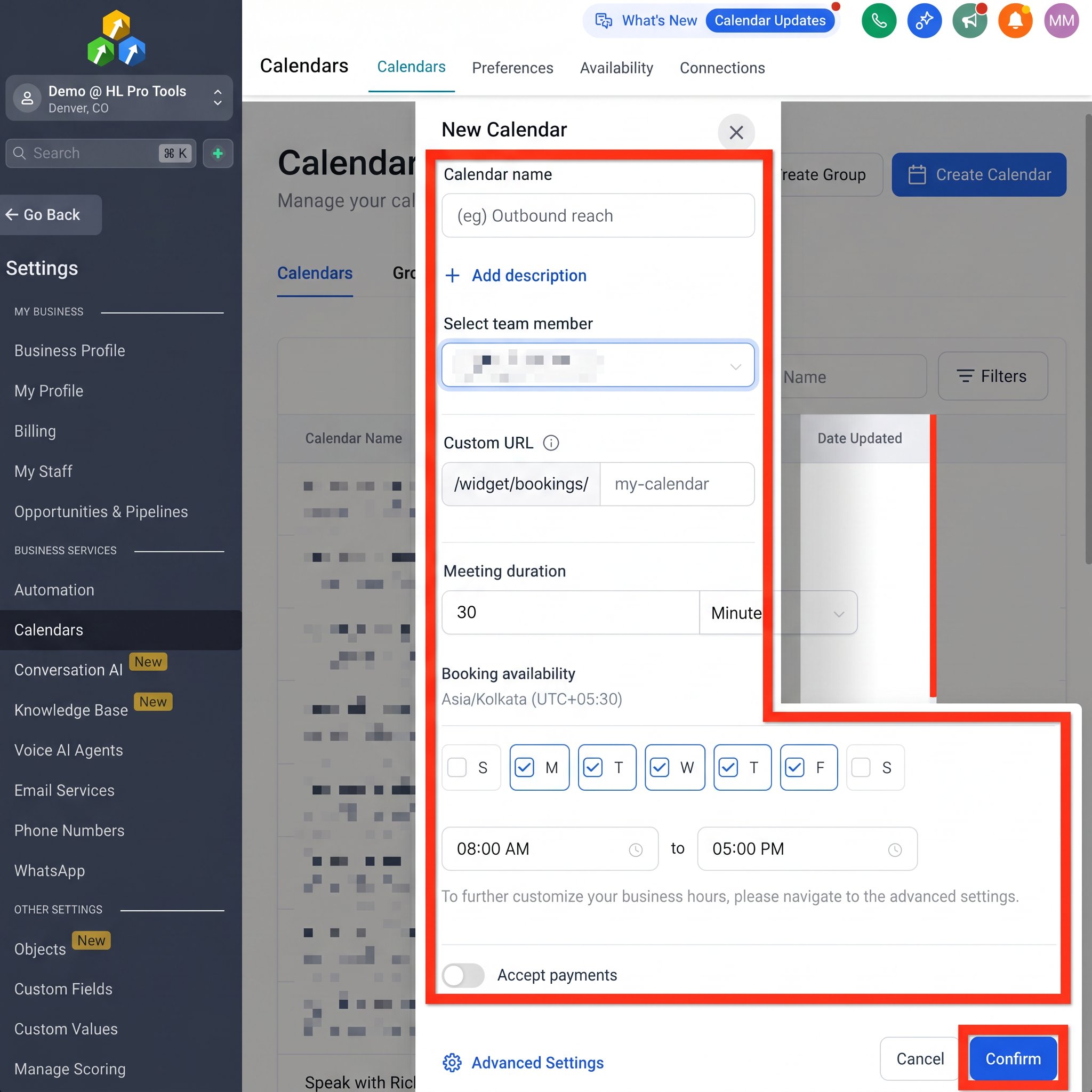Click the my-calendar custom URL field

(677, 484)
